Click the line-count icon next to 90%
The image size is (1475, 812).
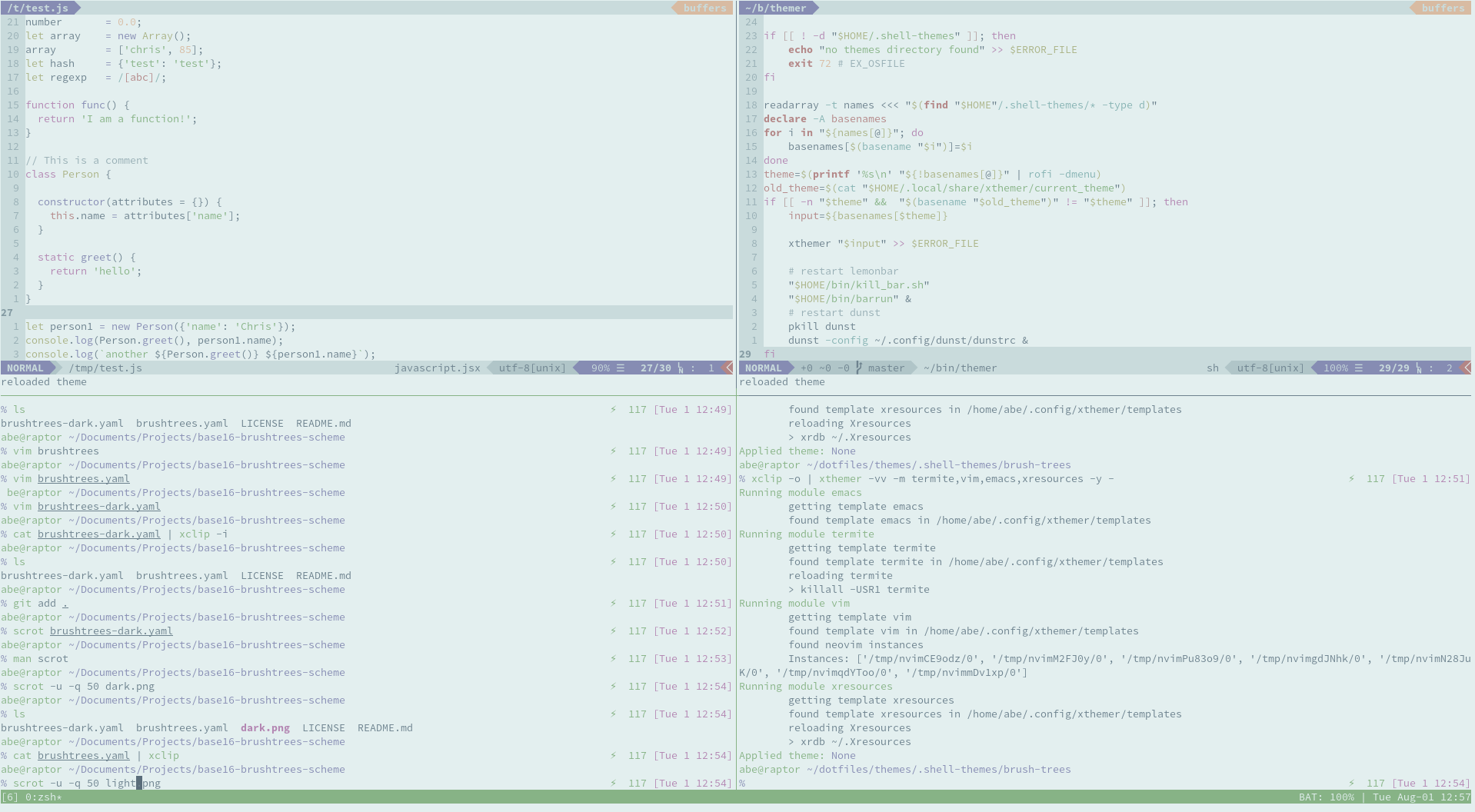[x=620, y=368]
